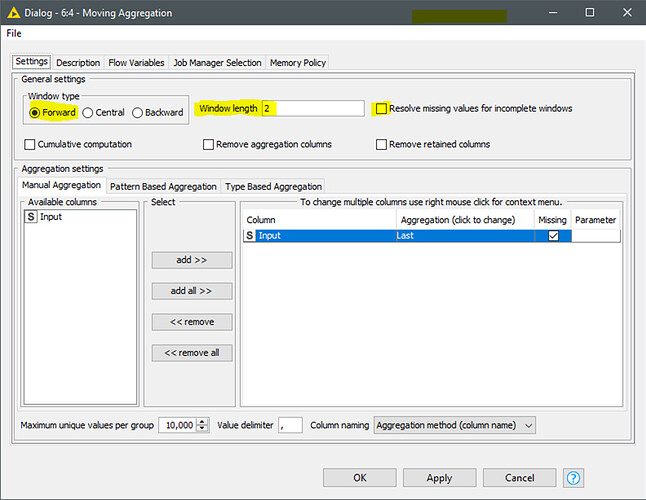Image resolution: width=646 pixels, height=500 pixels.
Task: Toggle the Cumulative computation checkbox
Action: [x=30, y=145]
